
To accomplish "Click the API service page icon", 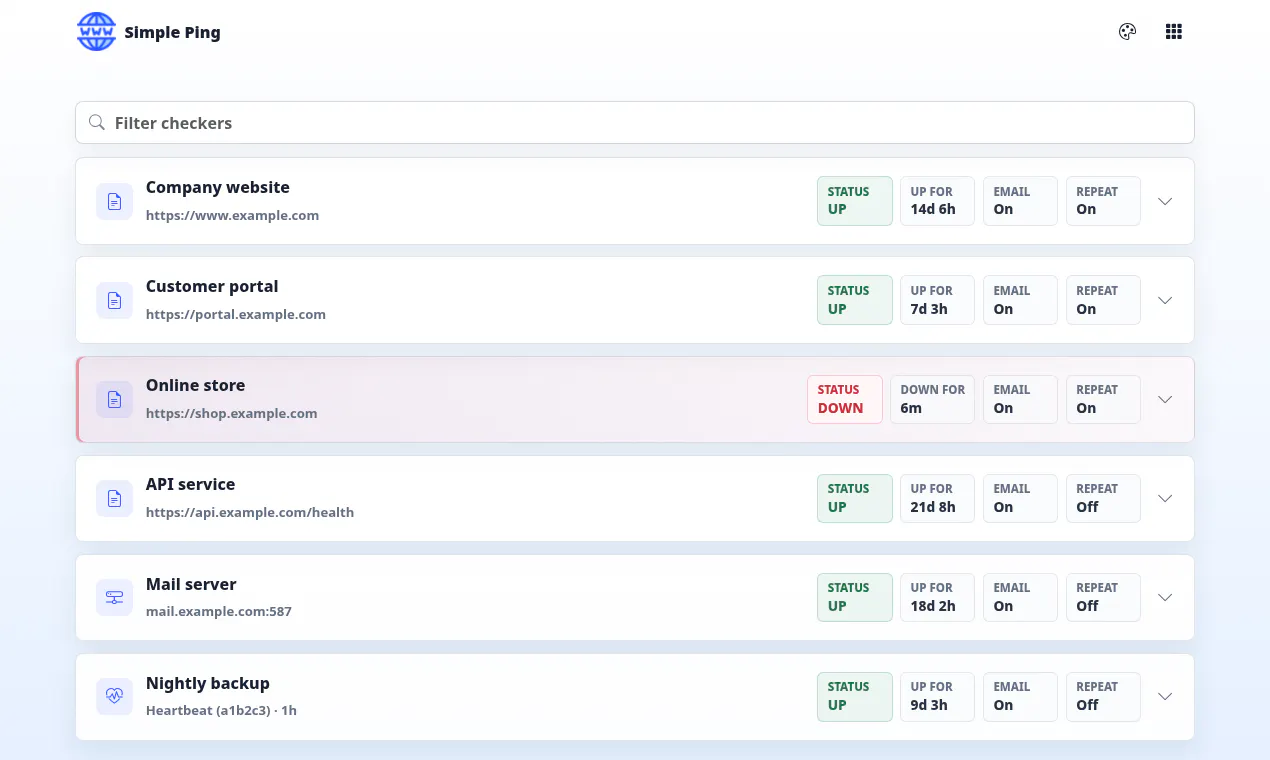I will (x=114, y=498).
